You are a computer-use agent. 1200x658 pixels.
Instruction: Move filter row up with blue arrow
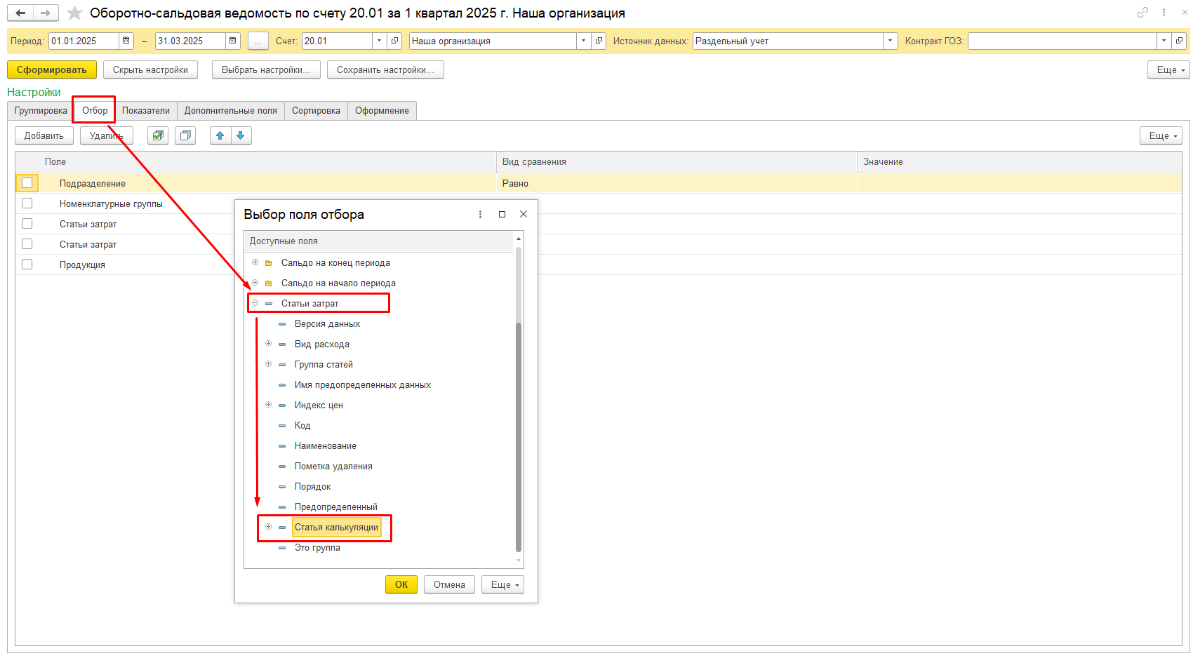click(220, 136)
